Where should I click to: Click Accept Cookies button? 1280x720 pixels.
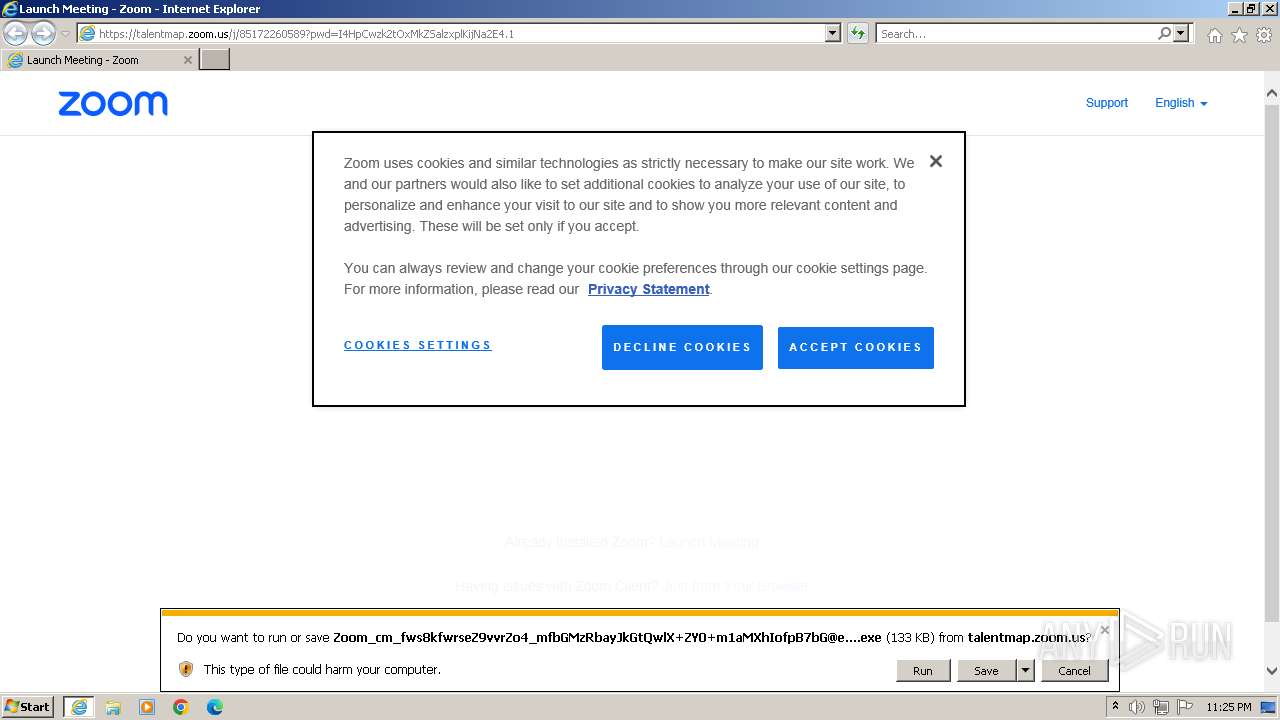coord(856,347)
